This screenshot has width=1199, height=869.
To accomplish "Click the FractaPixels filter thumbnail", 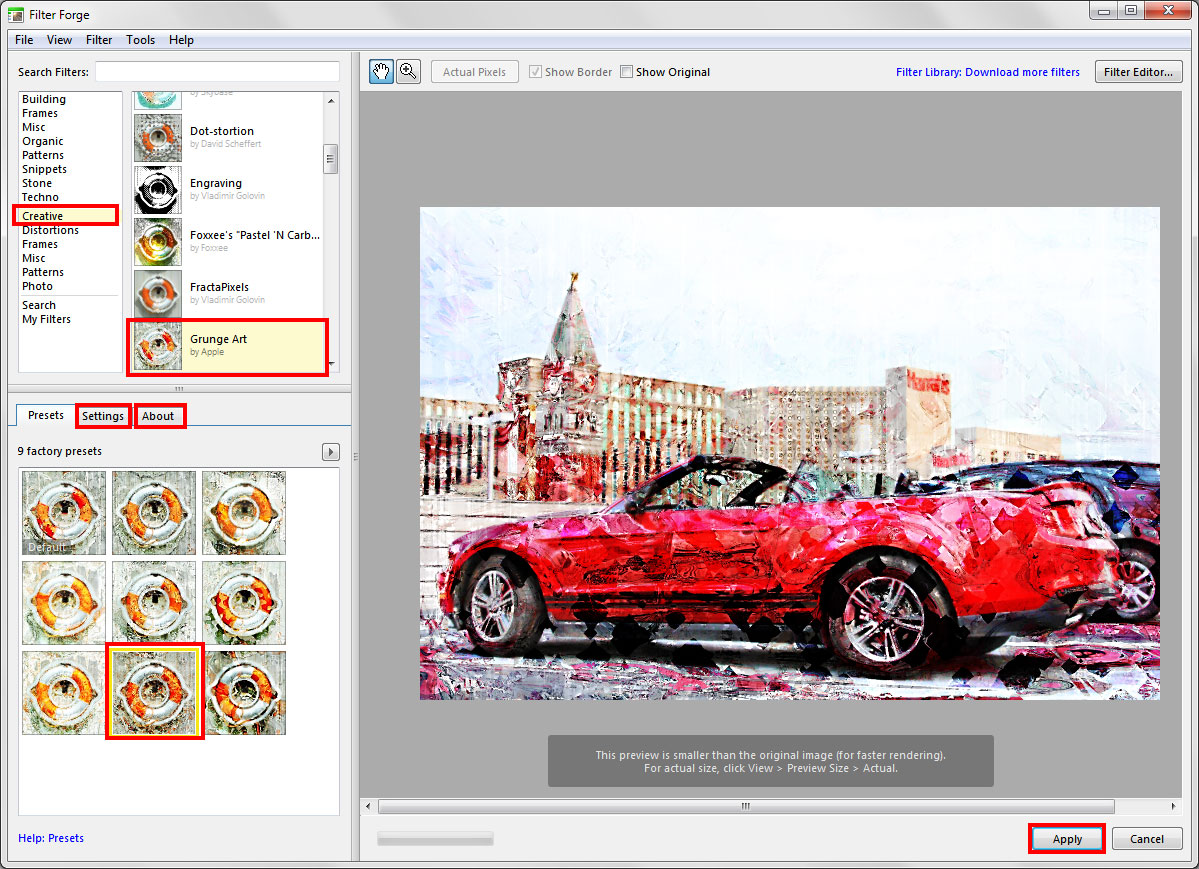I will coord(158,294).
